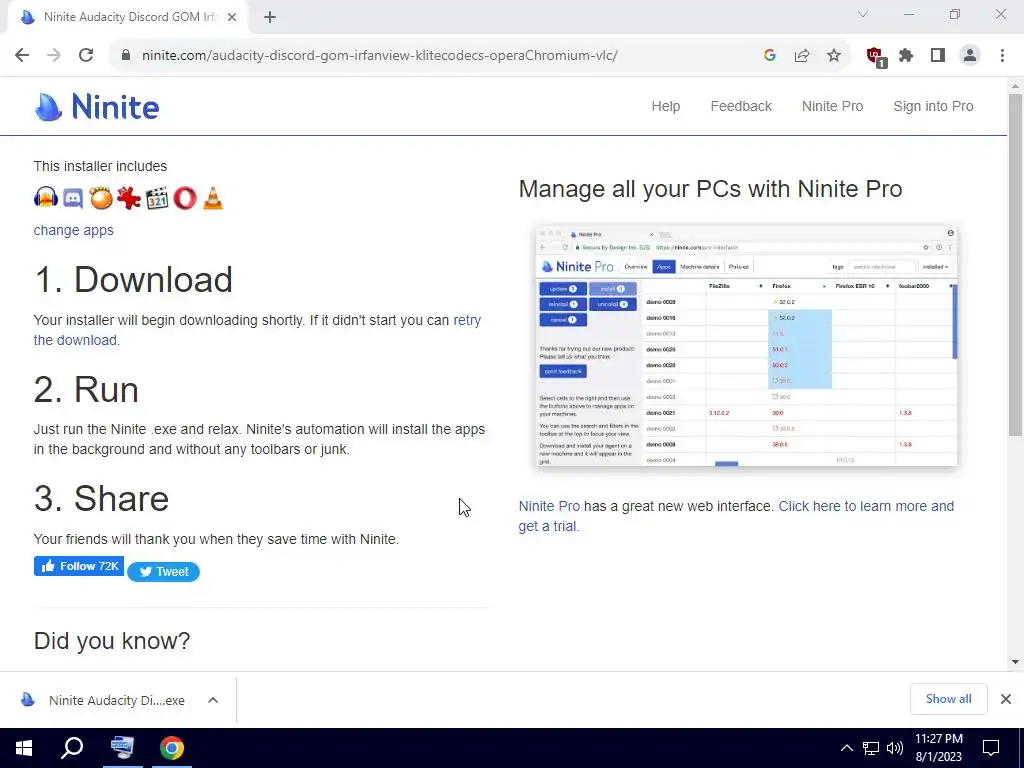Viewport: 1024px width, 768px height.
Task: Click the K-Lite Codecs 321 icon
Action: 157,198
